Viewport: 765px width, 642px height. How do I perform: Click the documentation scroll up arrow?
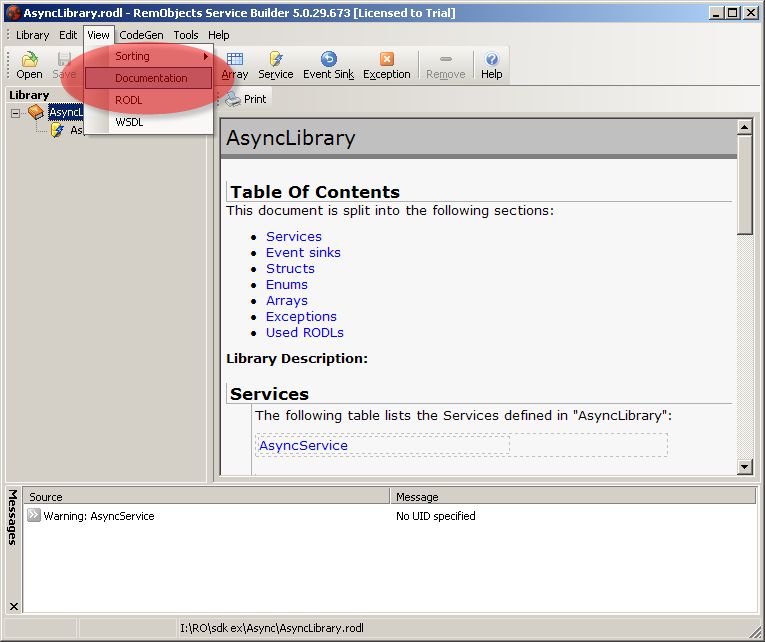(745, 128)
